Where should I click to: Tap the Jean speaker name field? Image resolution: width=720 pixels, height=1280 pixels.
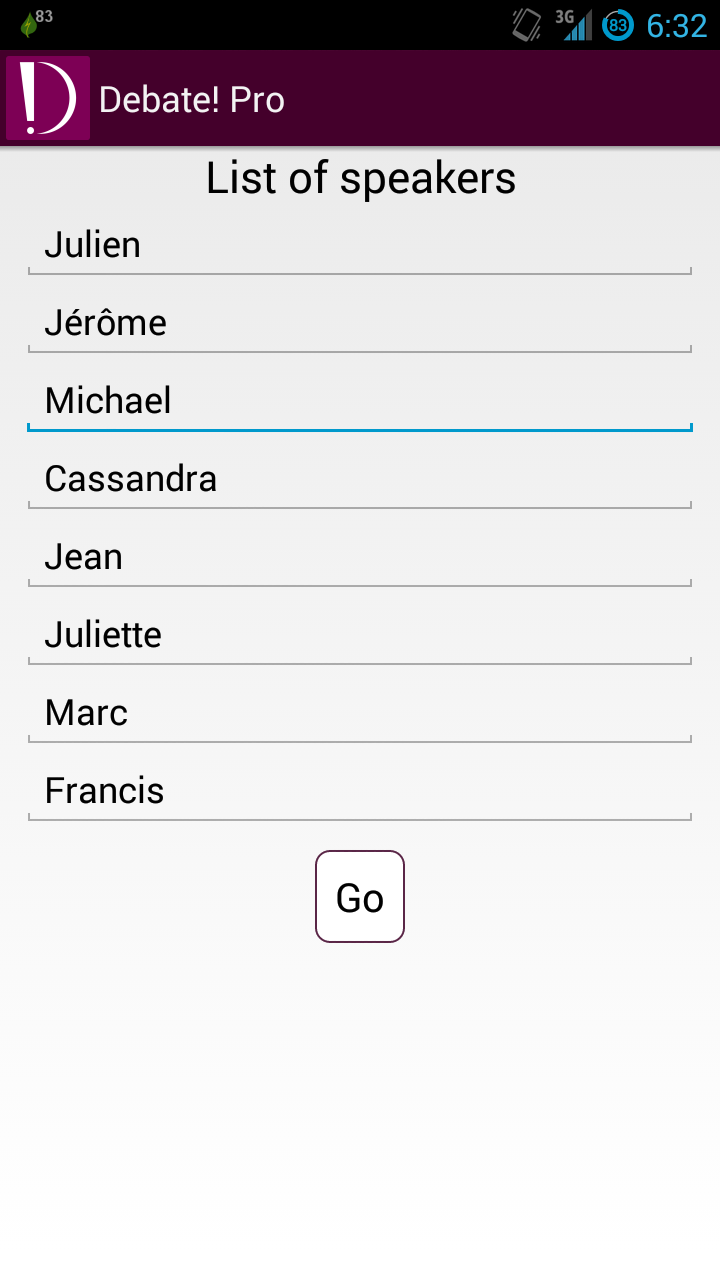tap(360, 558)
